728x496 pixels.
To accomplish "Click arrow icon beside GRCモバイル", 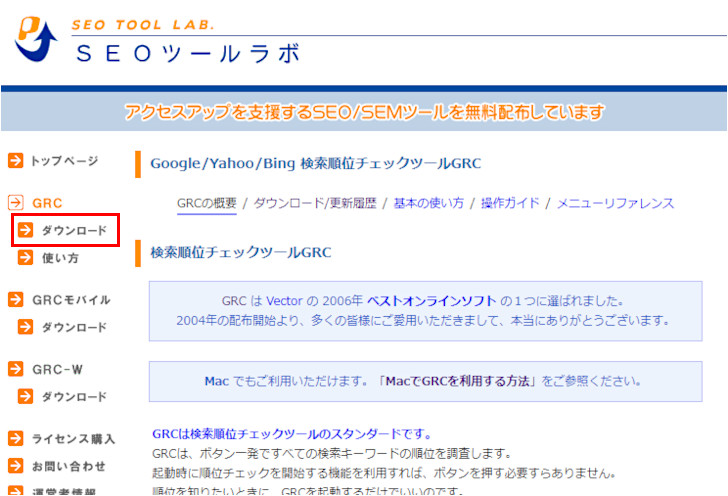I will pos(16,300).
